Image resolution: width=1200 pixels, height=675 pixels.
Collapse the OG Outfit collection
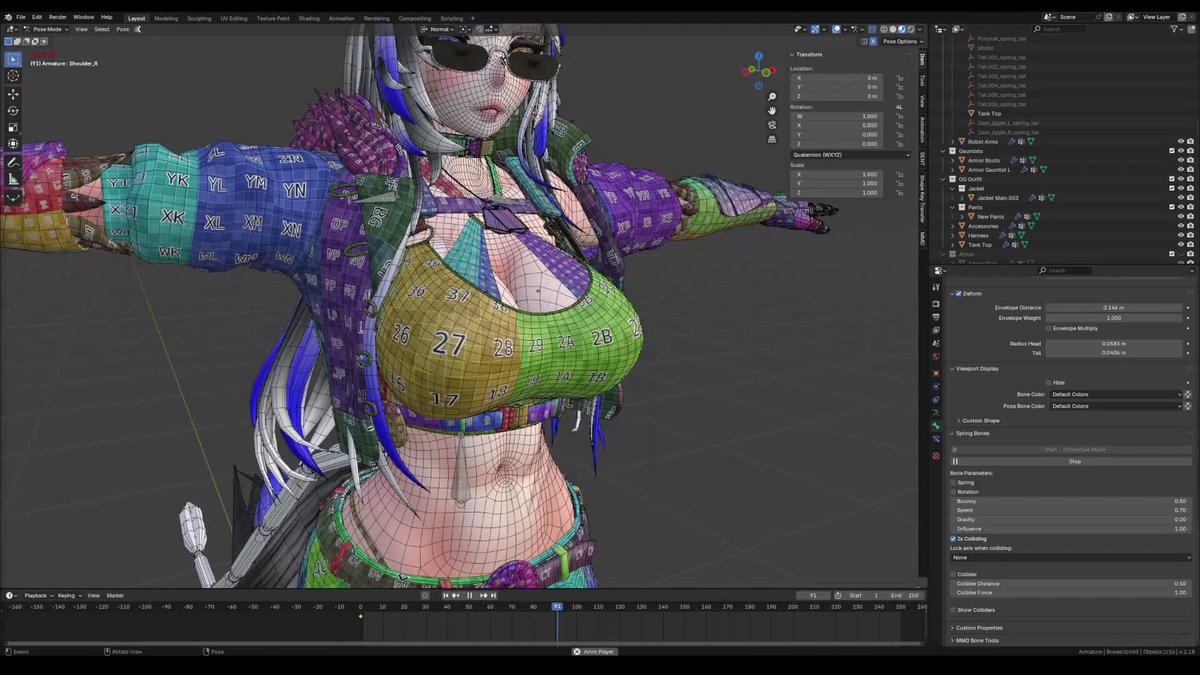944,179
